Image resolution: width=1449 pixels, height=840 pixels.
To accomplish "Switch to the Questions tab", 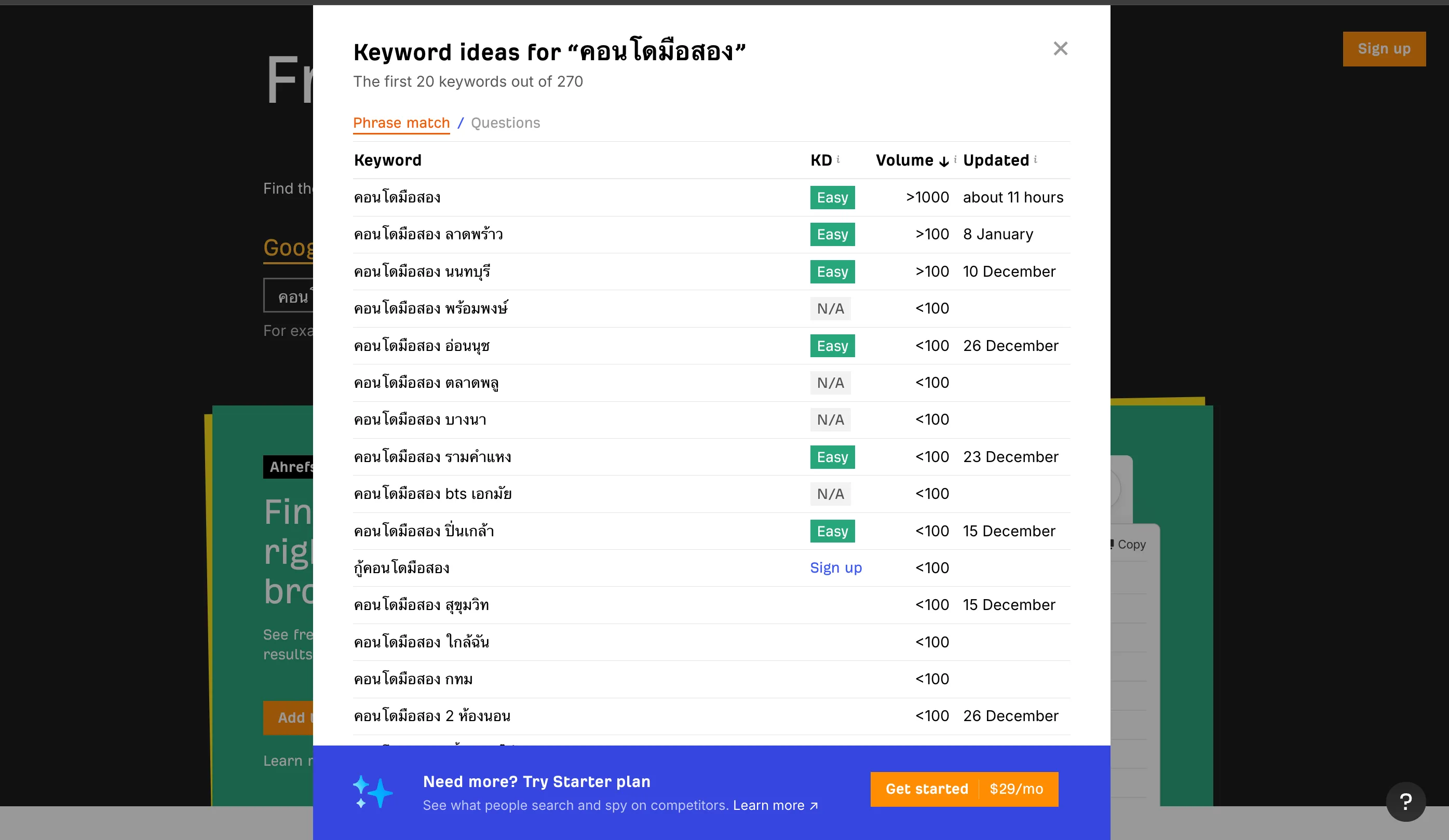I will coord(505,123).
